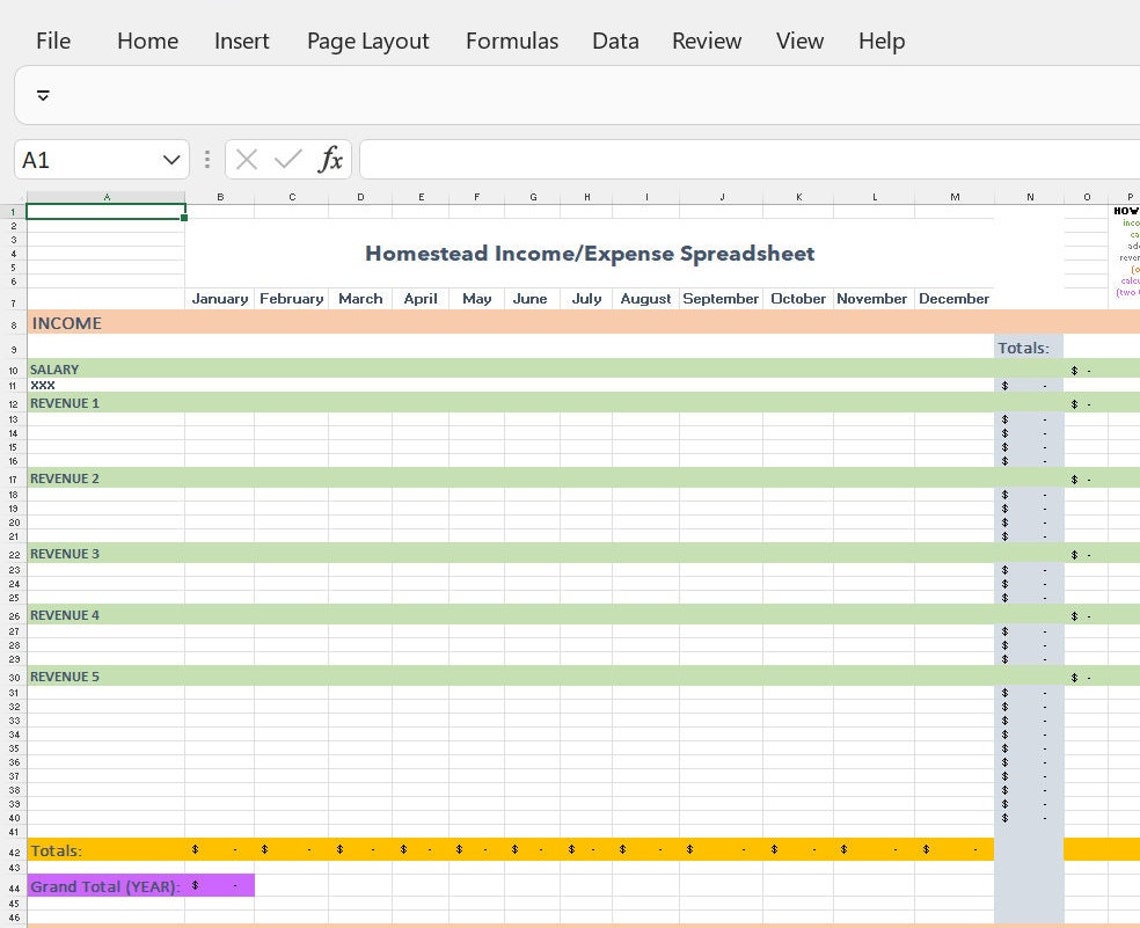The height and width of the screenshot is (928, 1140).
Task: Click row number 42
Action: 12,850
